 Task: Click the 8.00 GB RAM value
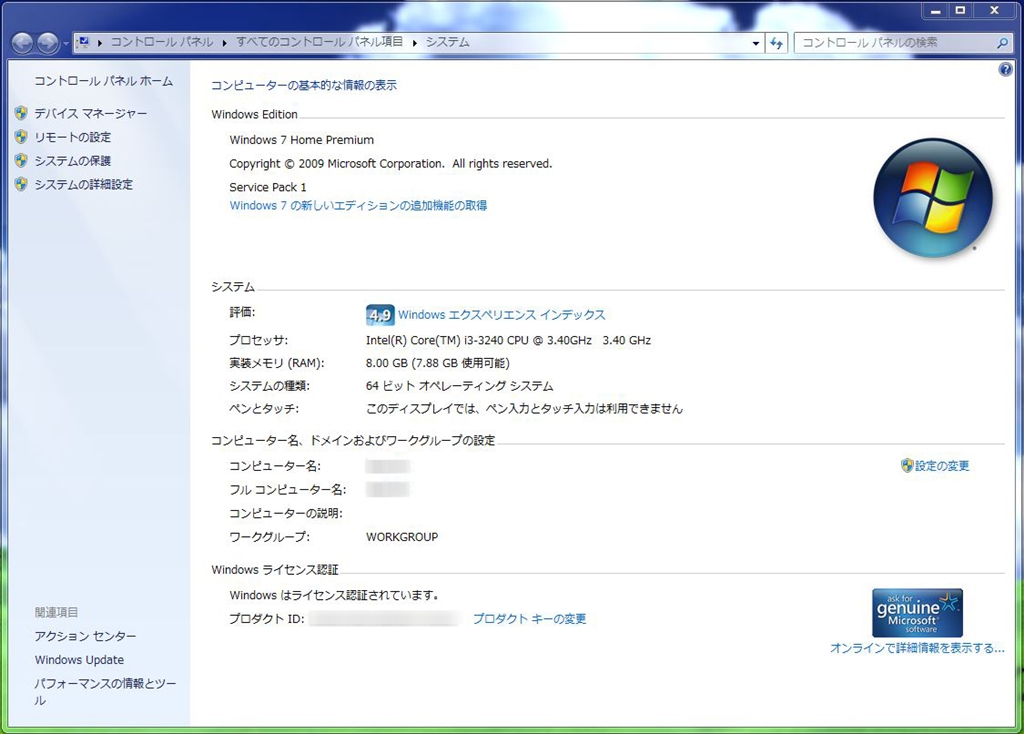[x=438, y=363]
